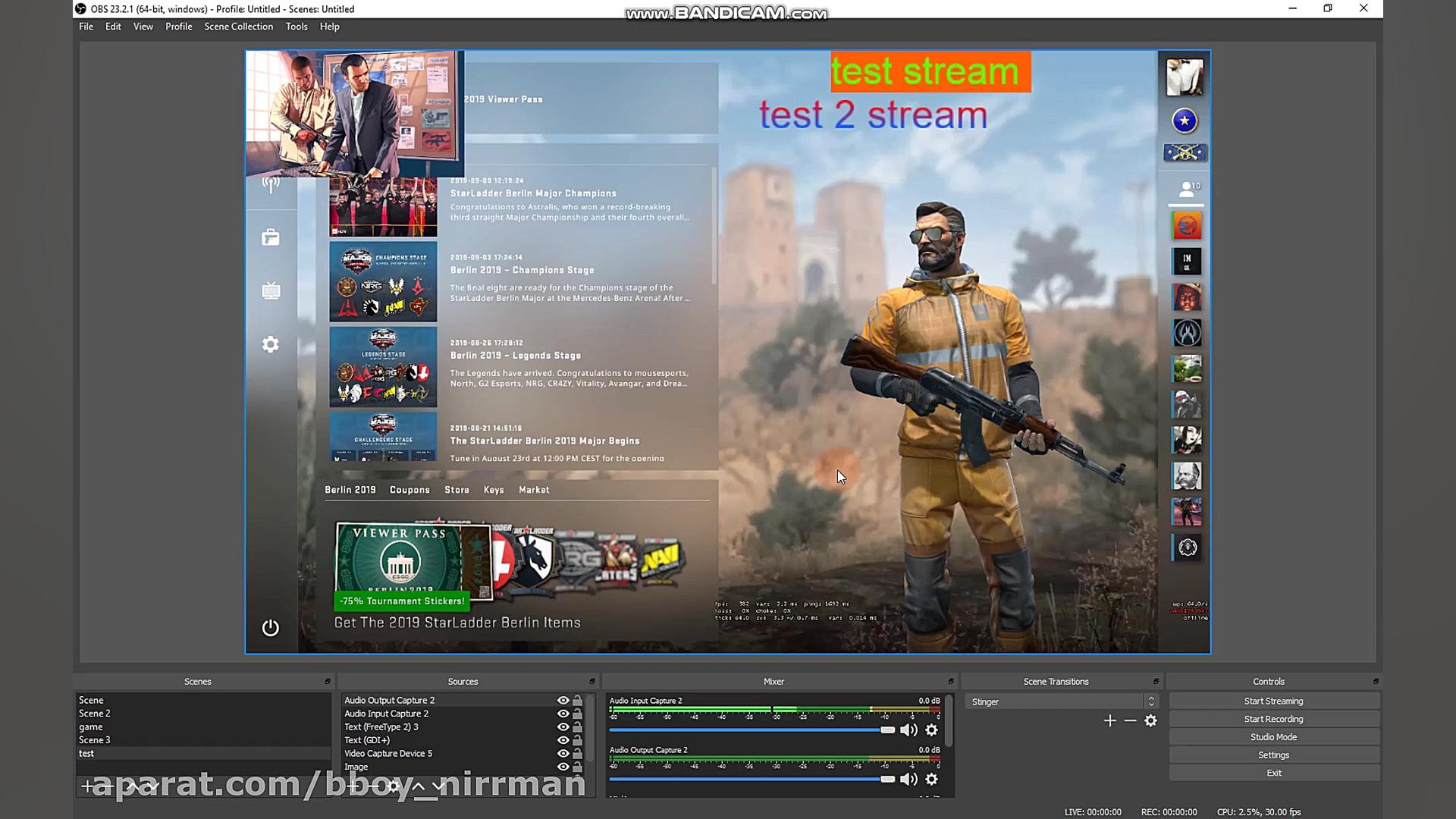The height and width of the screenshot is (819, 1456).
Task: Lock the Audio Output Capture 2 source
Action: 578,700
